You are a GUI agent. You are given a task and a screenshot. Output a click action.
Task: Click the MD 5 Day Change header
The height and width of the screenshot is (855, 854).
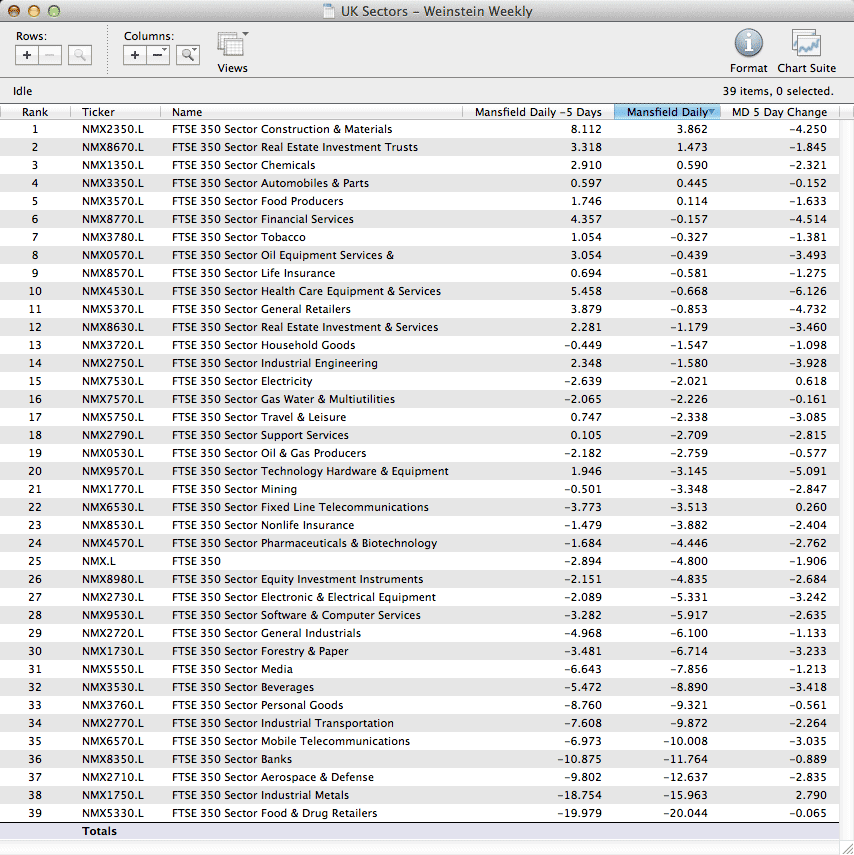click(x=779, y=112)
